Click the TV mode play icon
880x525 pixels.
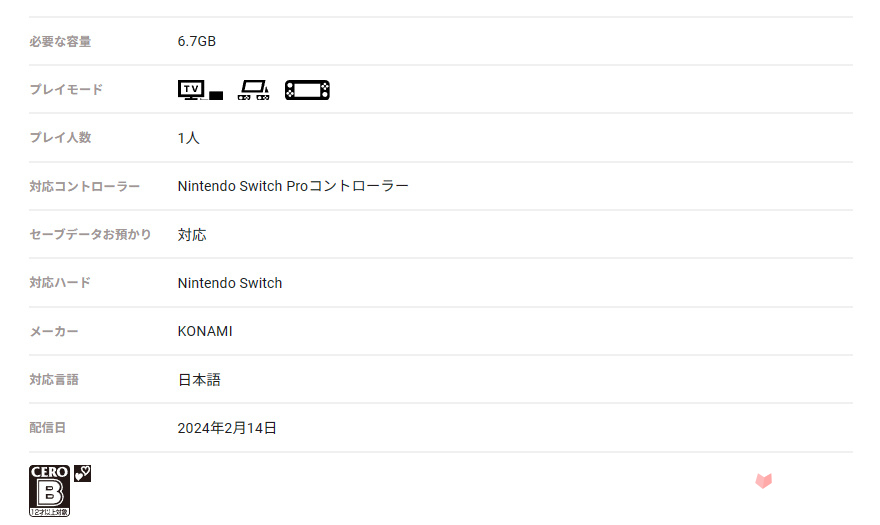[x=200, y=90]
